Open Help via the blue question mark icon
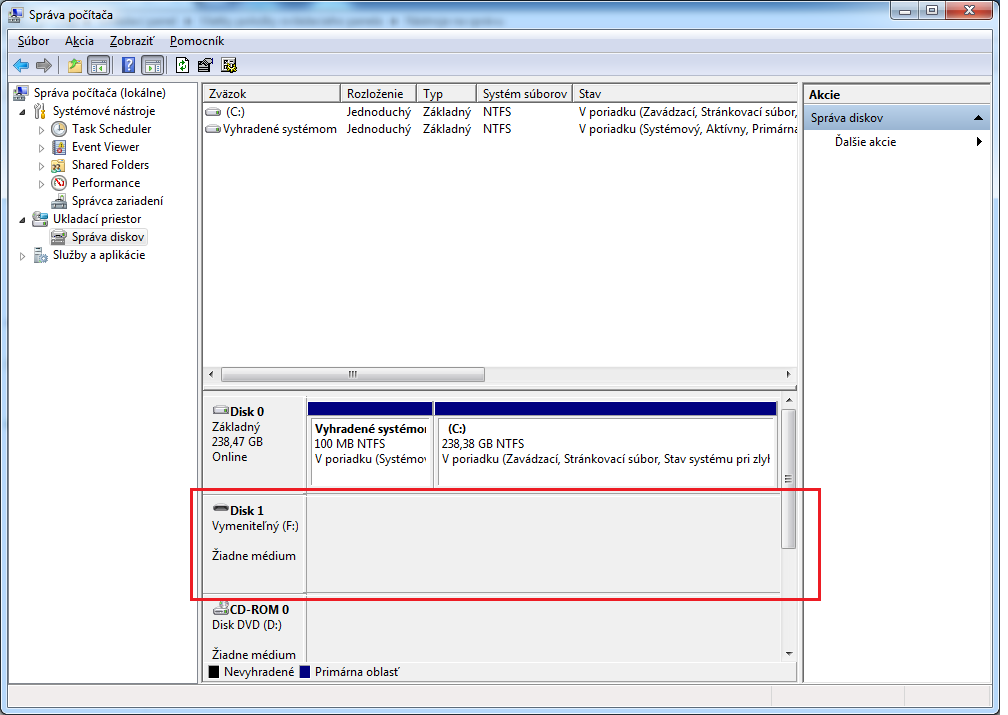The height and width of the screenshot is (715, 1008). point(129,65)
